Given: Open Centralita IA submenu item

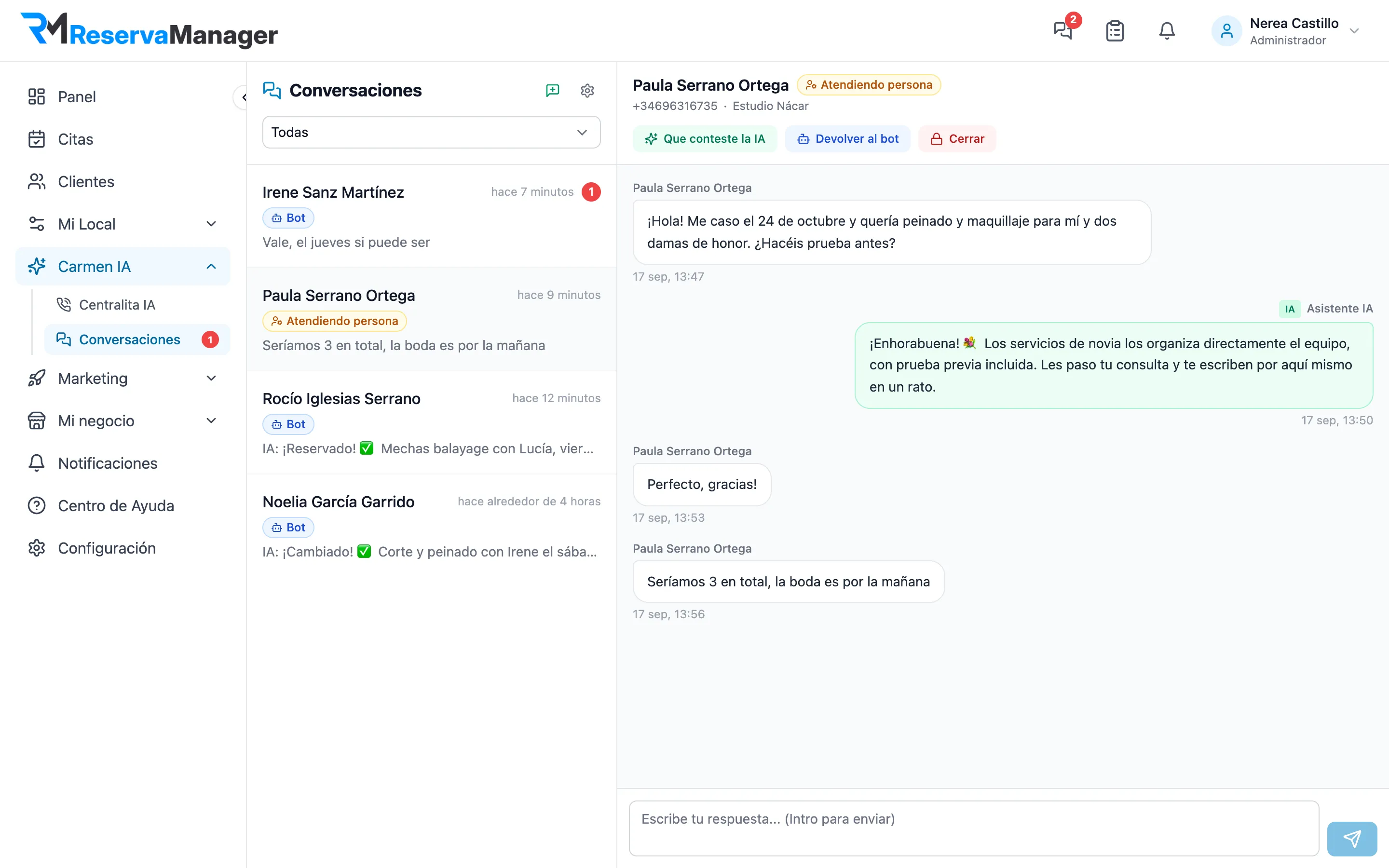Looking at the screenshot, I should click(136, 305).
